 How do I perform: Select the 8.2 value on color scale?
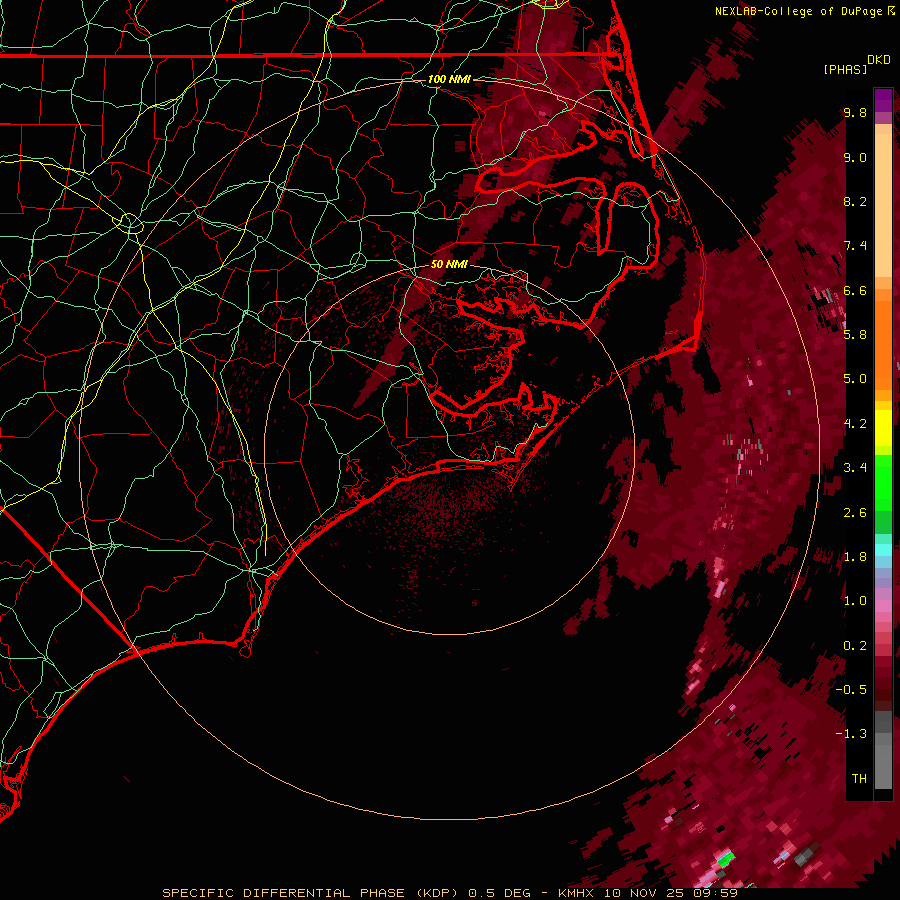coord(855,201)
